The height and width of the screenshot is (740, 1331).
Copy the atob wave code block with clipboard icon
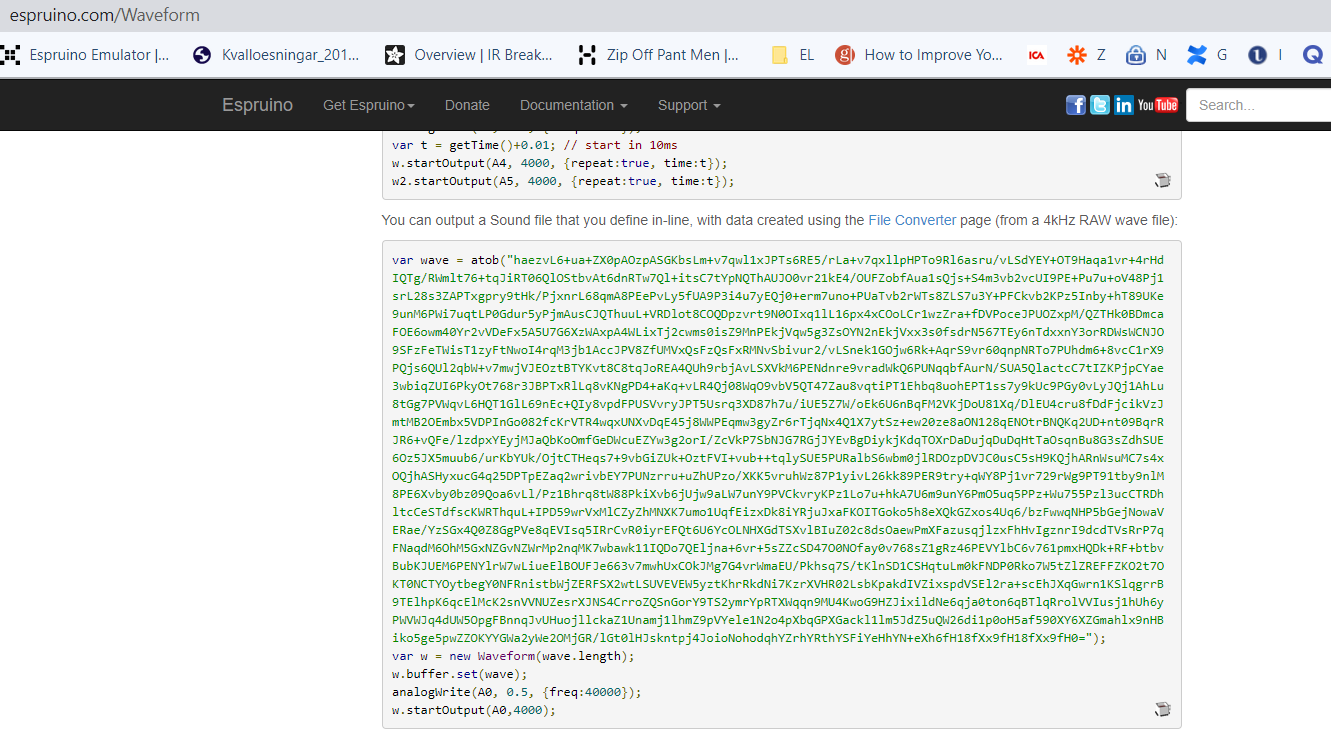click(1162, 710)
